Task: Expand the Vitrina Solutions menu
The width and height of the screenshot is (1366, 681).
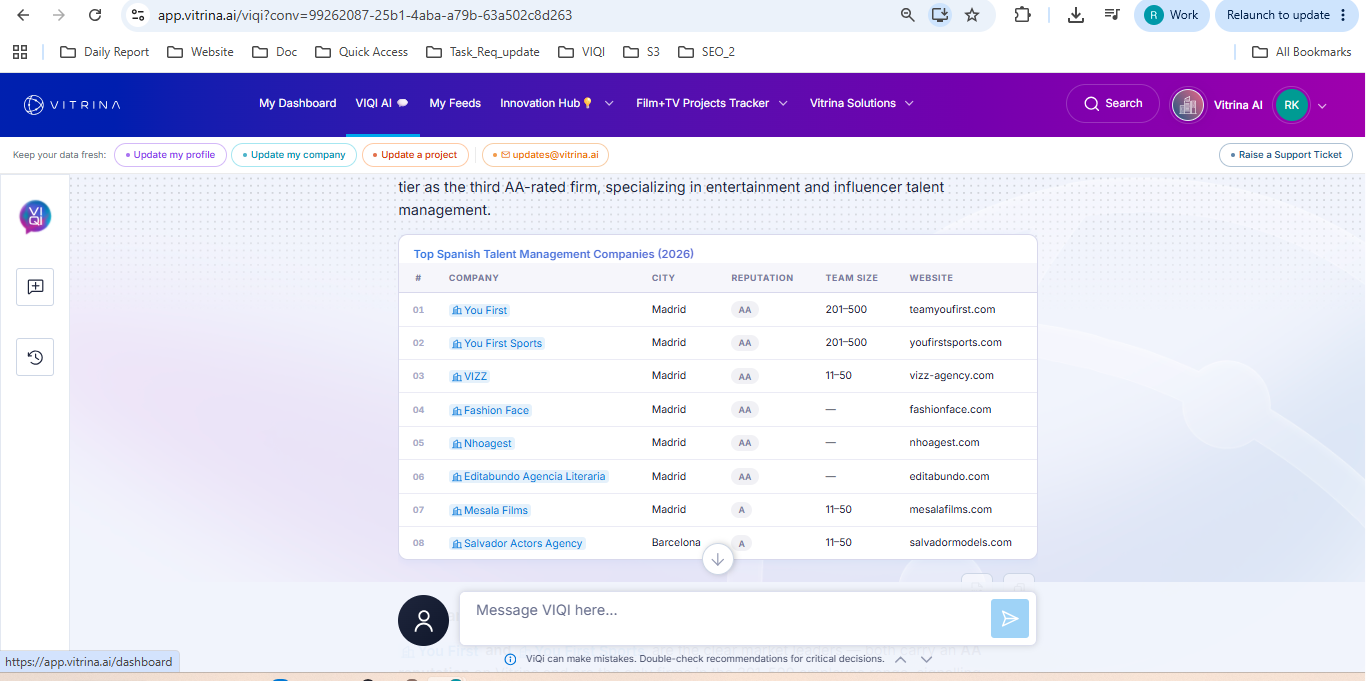Action: tap(861, 104)
